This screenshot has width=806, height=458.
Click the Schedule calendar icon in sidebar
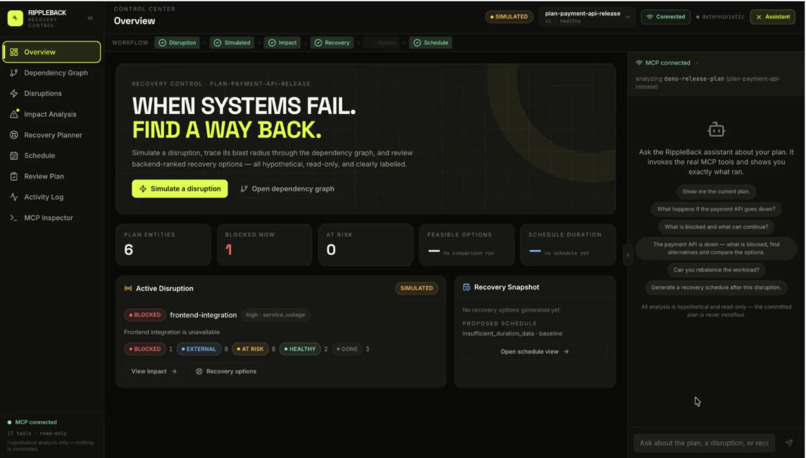click(x=14, y=156)
